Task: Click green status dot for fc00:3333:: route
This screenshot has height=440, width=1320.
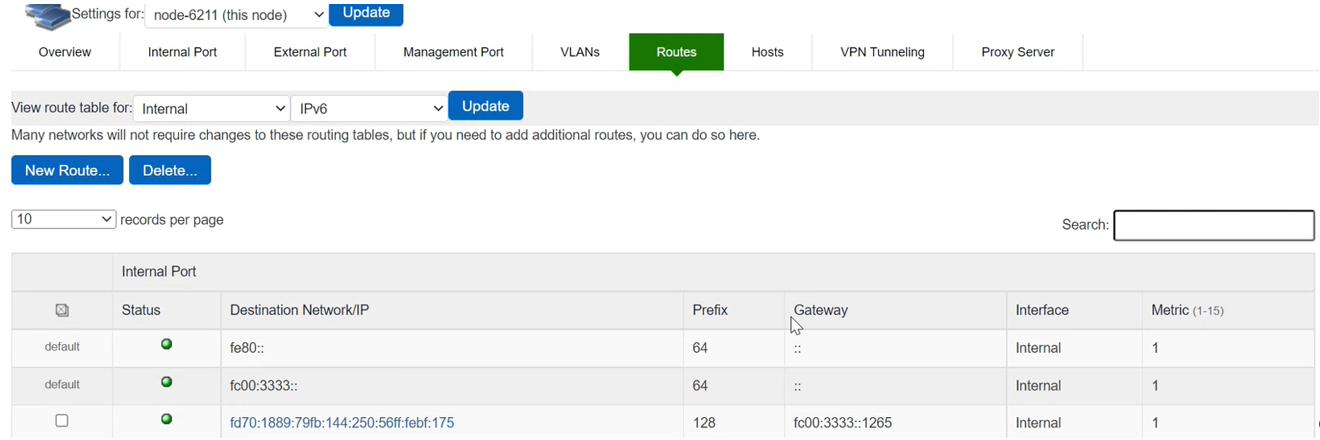Action: 166,382
